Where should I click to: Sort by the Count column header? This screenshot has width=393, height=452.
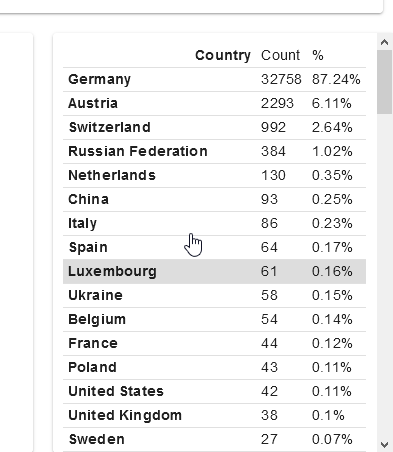[280, 55]
